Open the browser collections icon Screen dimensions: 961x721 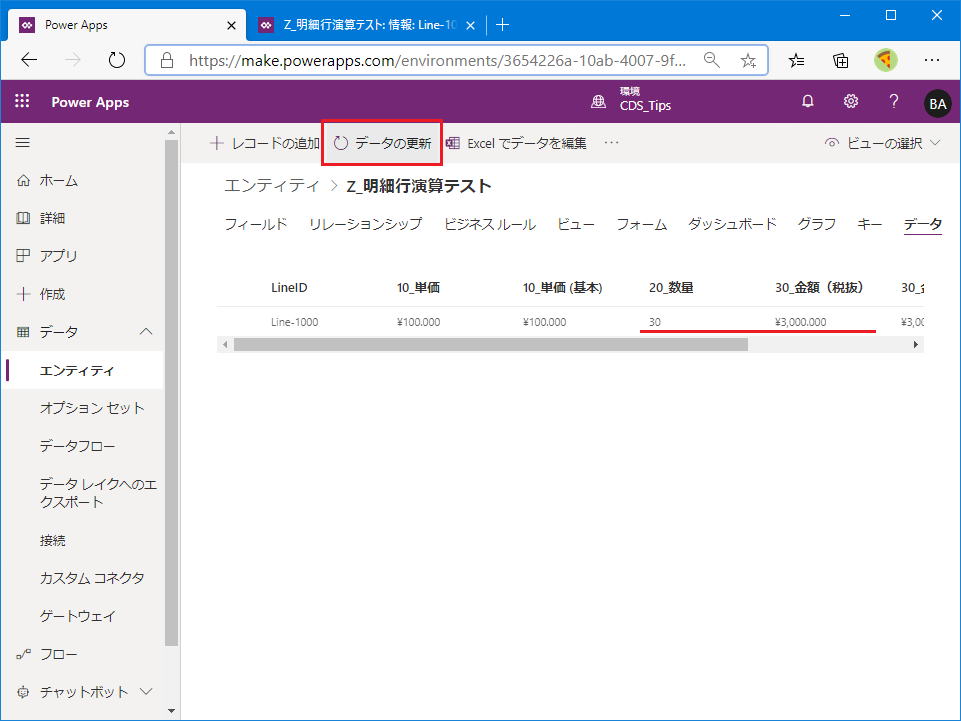[x=841, y=59]
